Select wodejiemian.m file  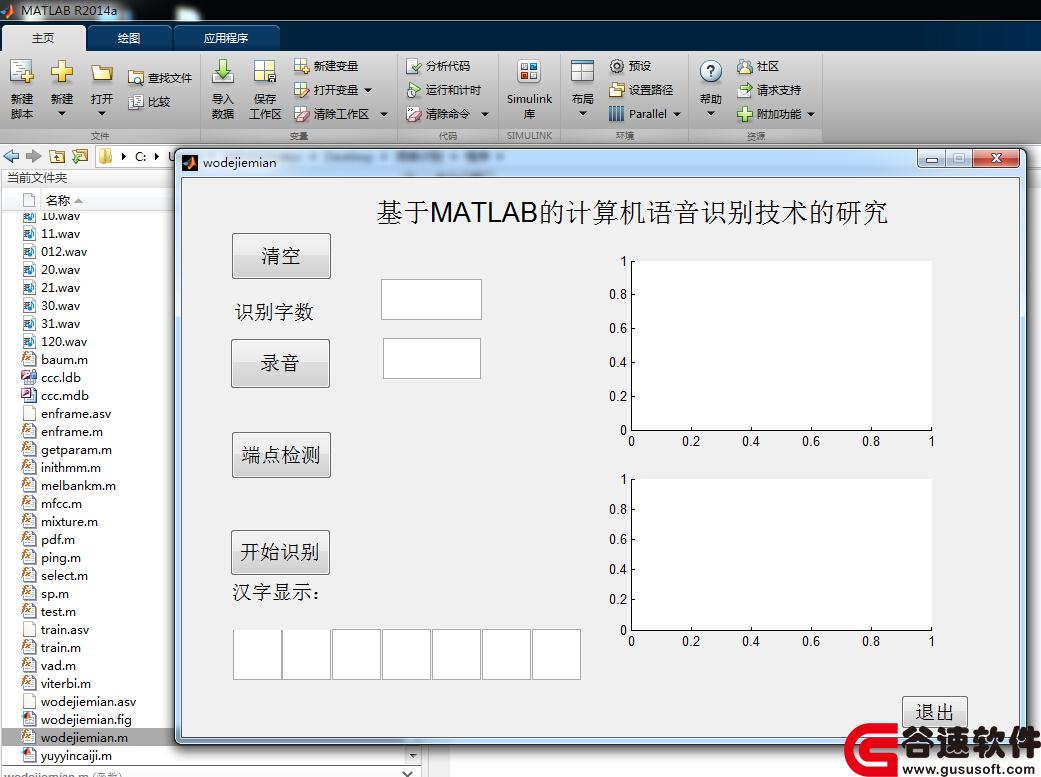tap(84, 737)
